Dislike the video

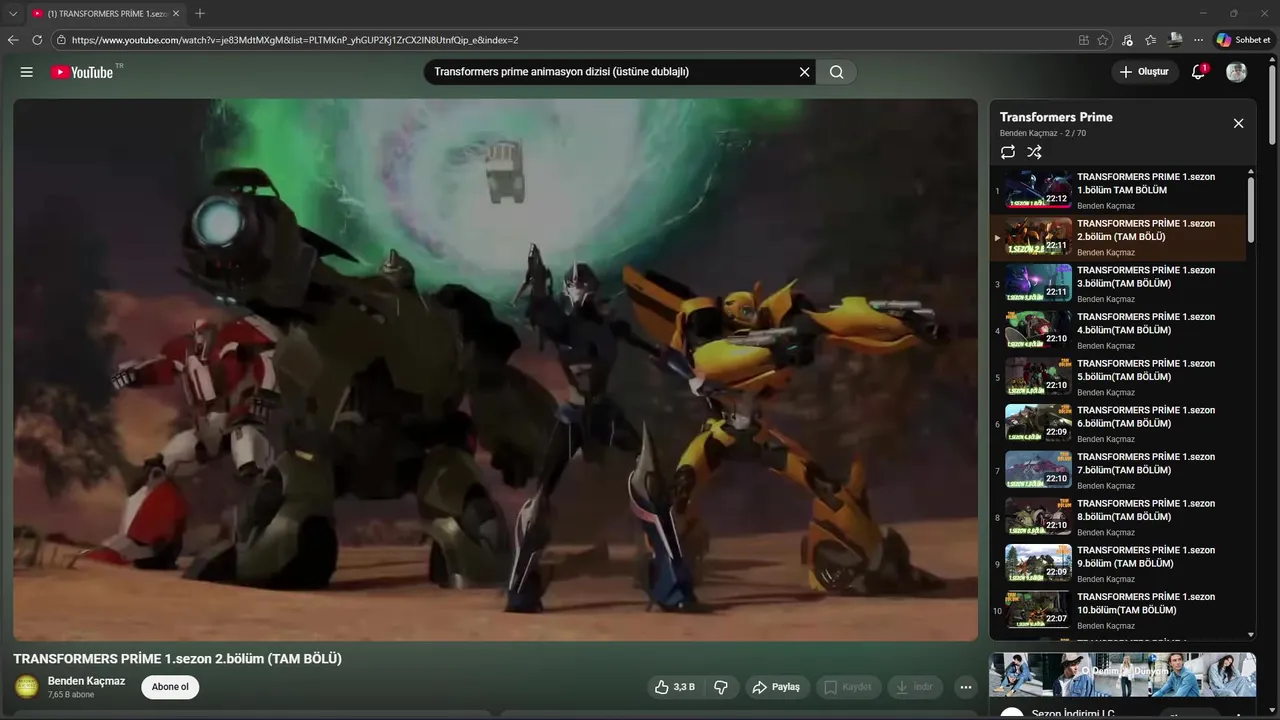coord(721,687)
